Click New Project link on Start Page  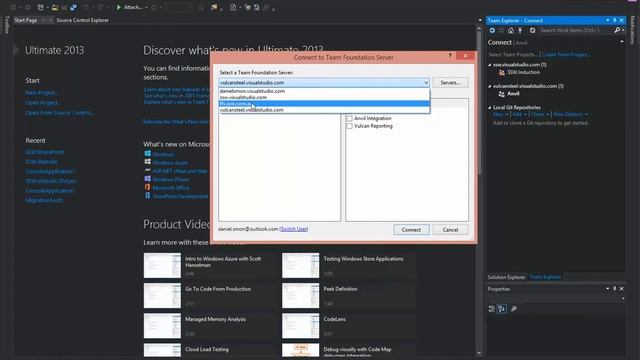(x=42, y=93)
